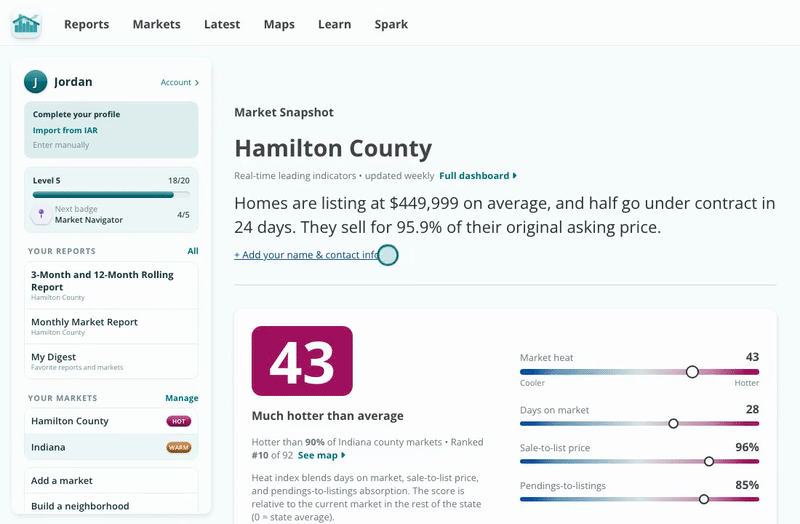Open the Markets menu
Image resolution: width=800 pixels, height=524 pixels.
coord(157,24)
